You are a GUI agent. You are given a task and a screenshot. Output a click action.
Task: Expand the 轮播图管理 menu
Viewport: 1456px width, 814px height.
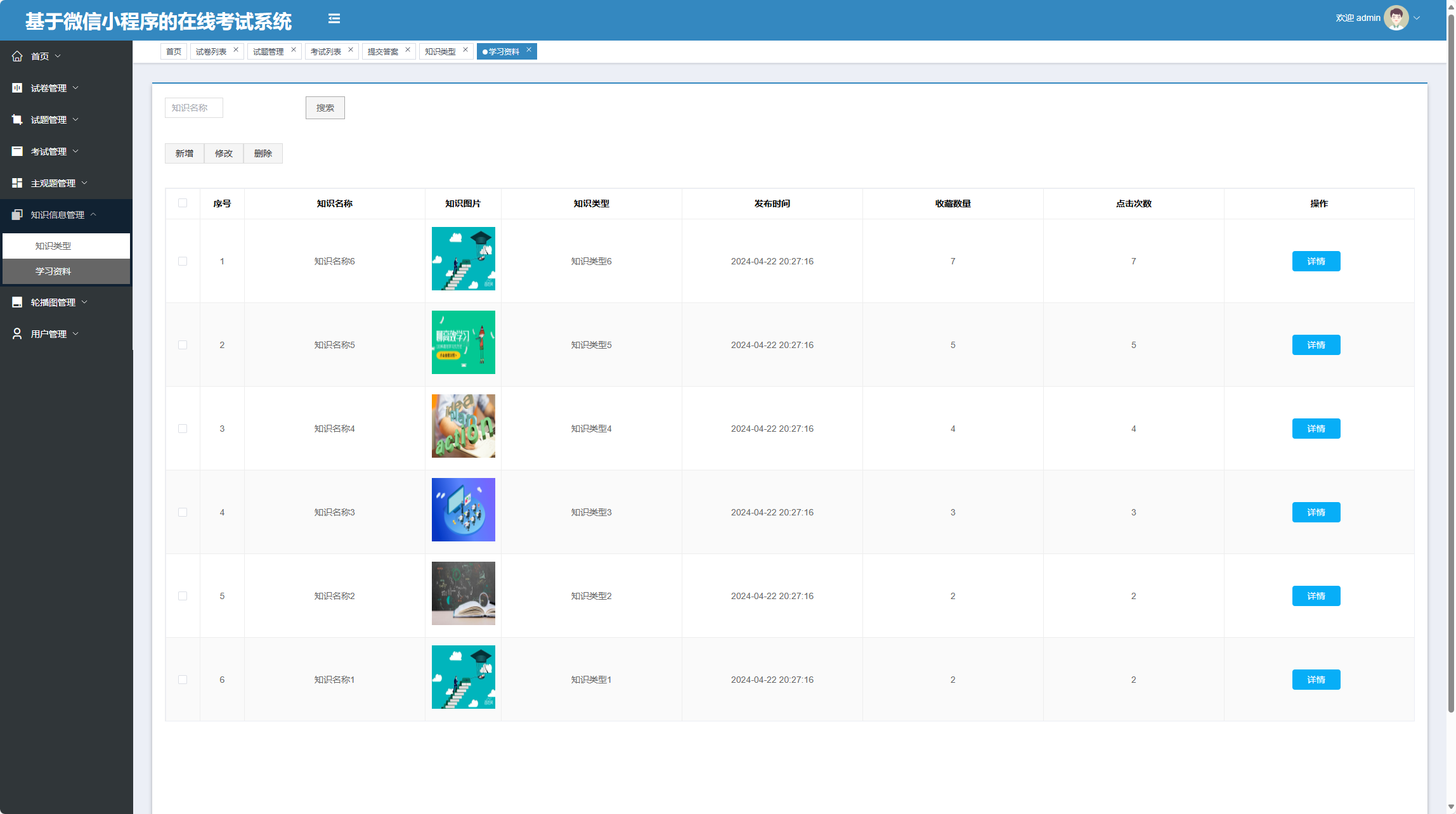click(53, 302)
